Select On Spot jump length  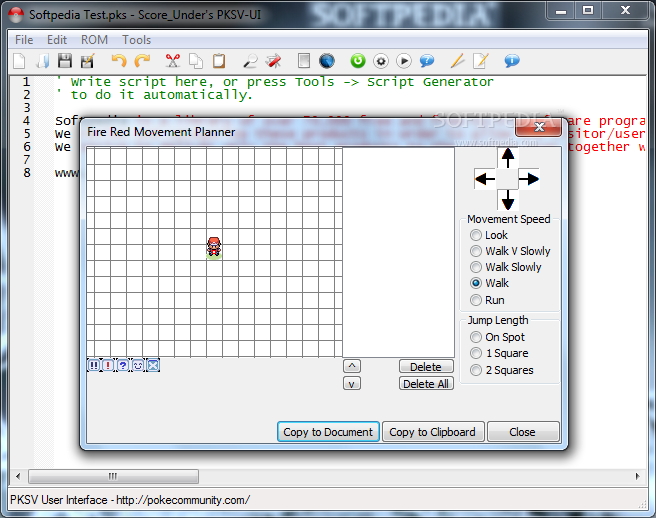(497, 337)
